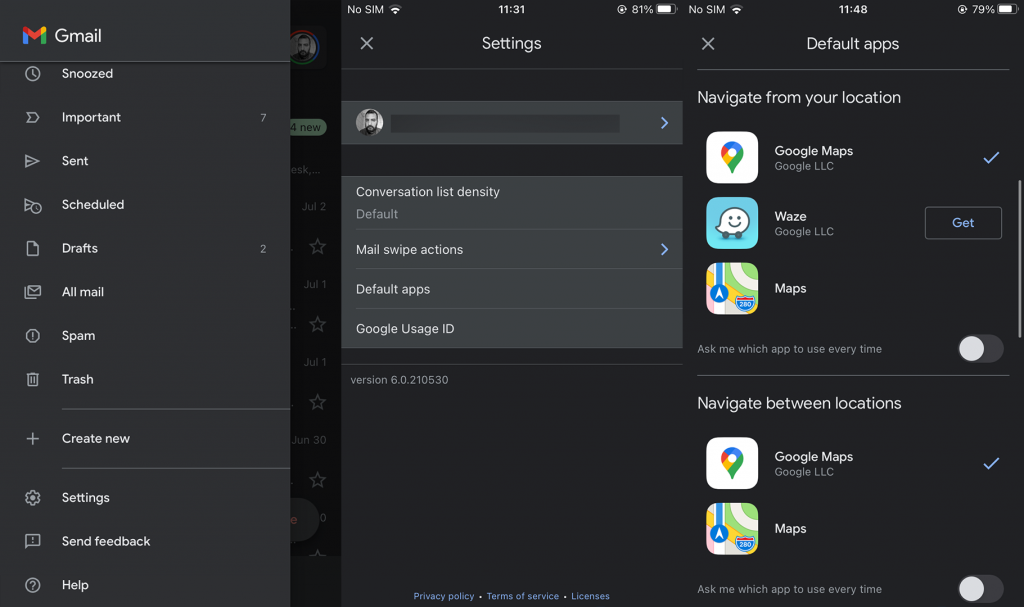
Task: Star the email dated Jul 2
Action: [x=317, y=246]
